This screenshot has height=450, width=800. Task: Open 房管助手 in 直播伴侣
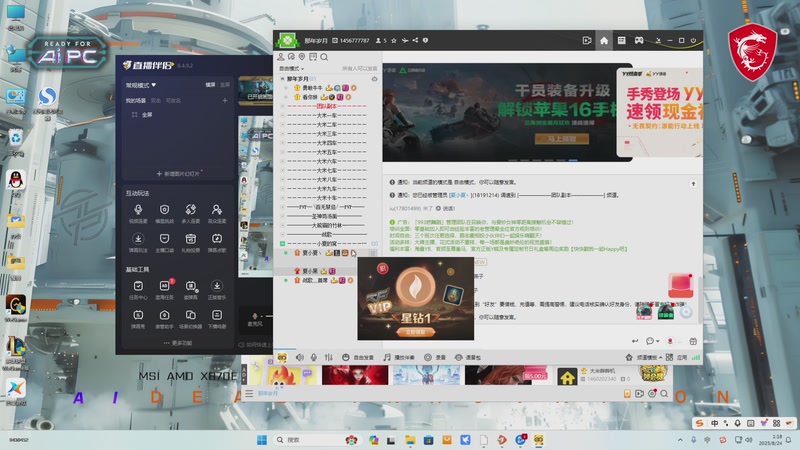click(164, 319)
